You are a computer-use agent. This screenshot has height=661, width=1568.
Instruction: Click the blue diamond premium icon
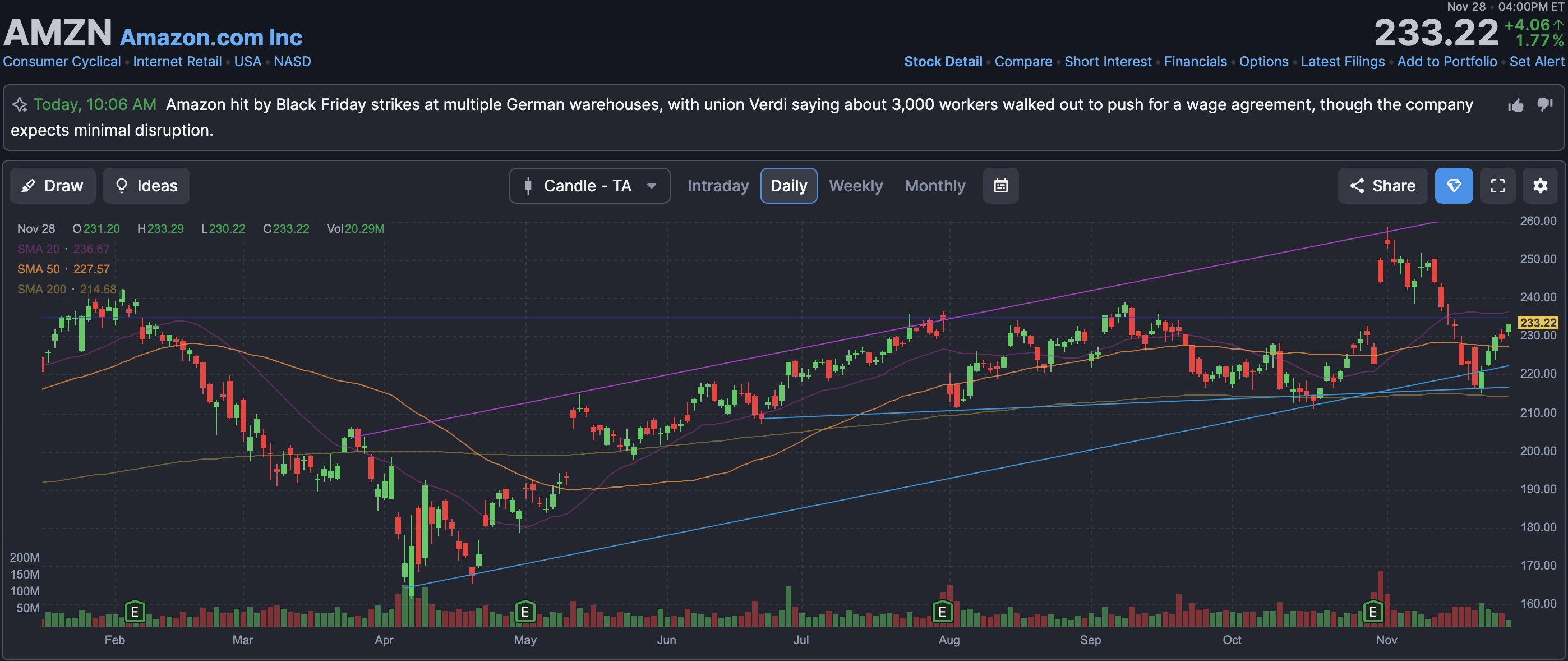[1454, 186]
